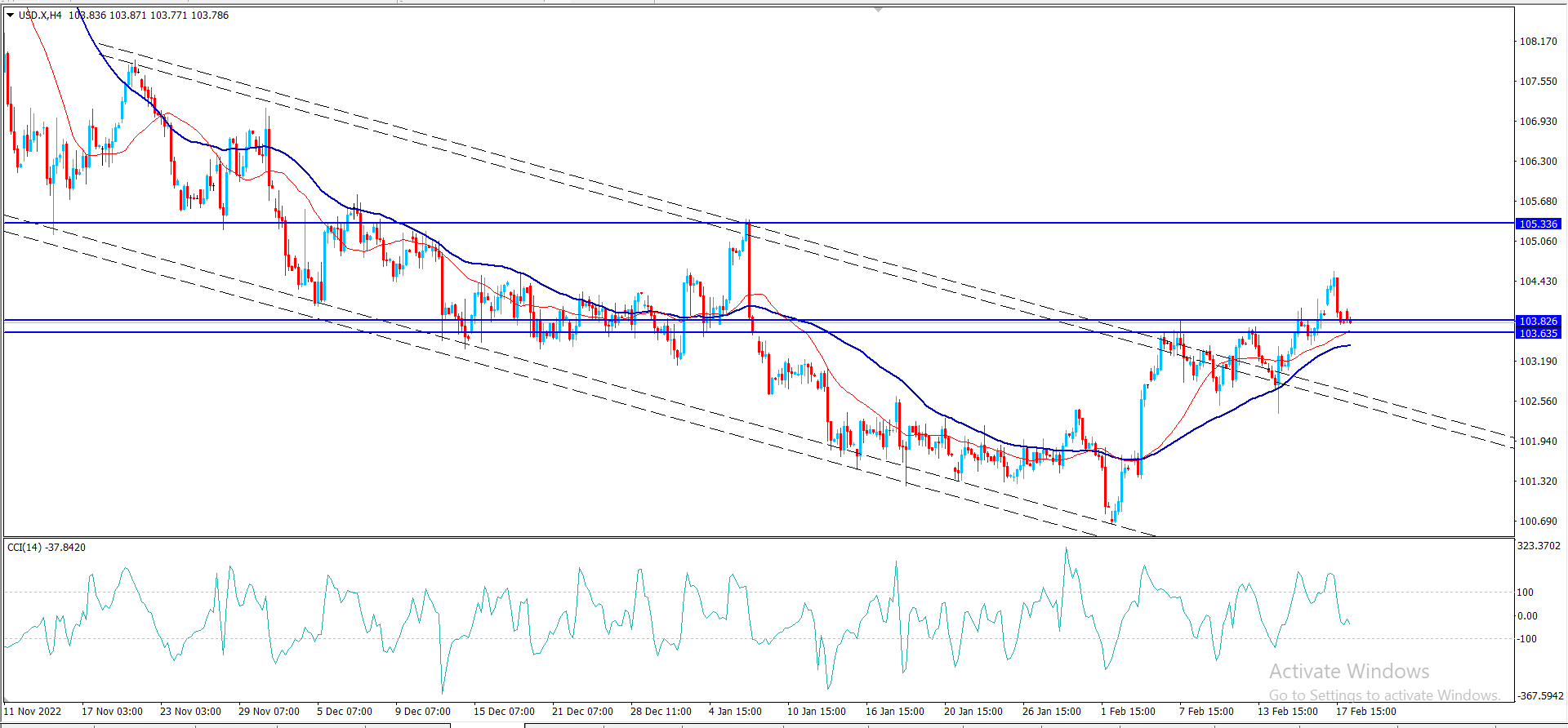
Task: Click the chart shift triangle marker at top
Action: click(878, 10)
